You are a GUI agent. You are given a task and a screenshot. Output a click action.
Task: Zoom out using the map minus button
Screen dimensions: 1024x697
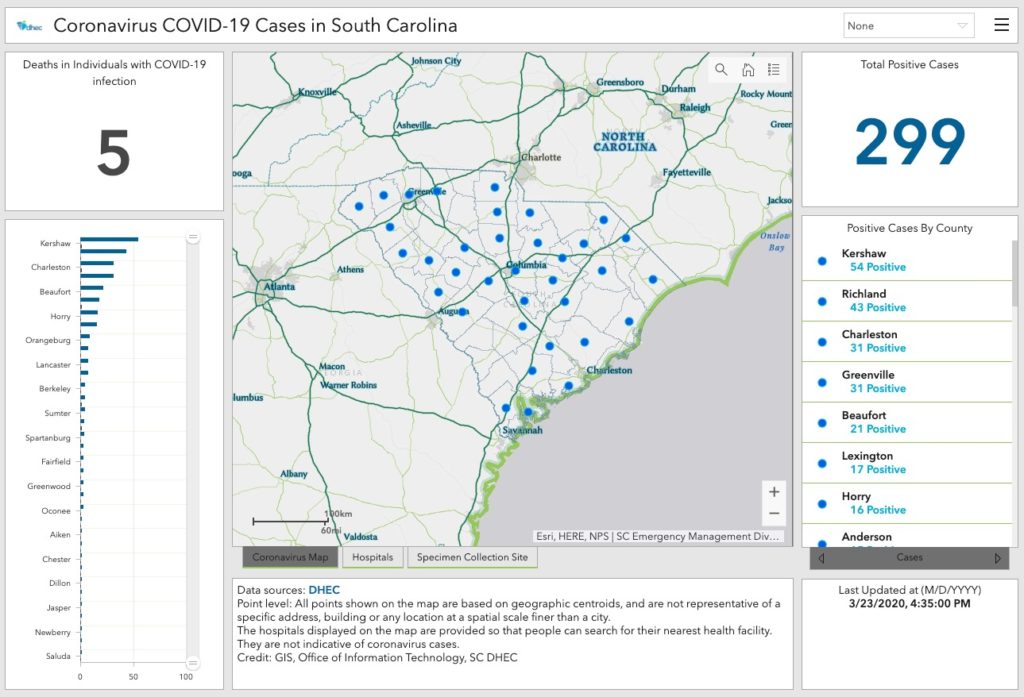coord(773,514)
